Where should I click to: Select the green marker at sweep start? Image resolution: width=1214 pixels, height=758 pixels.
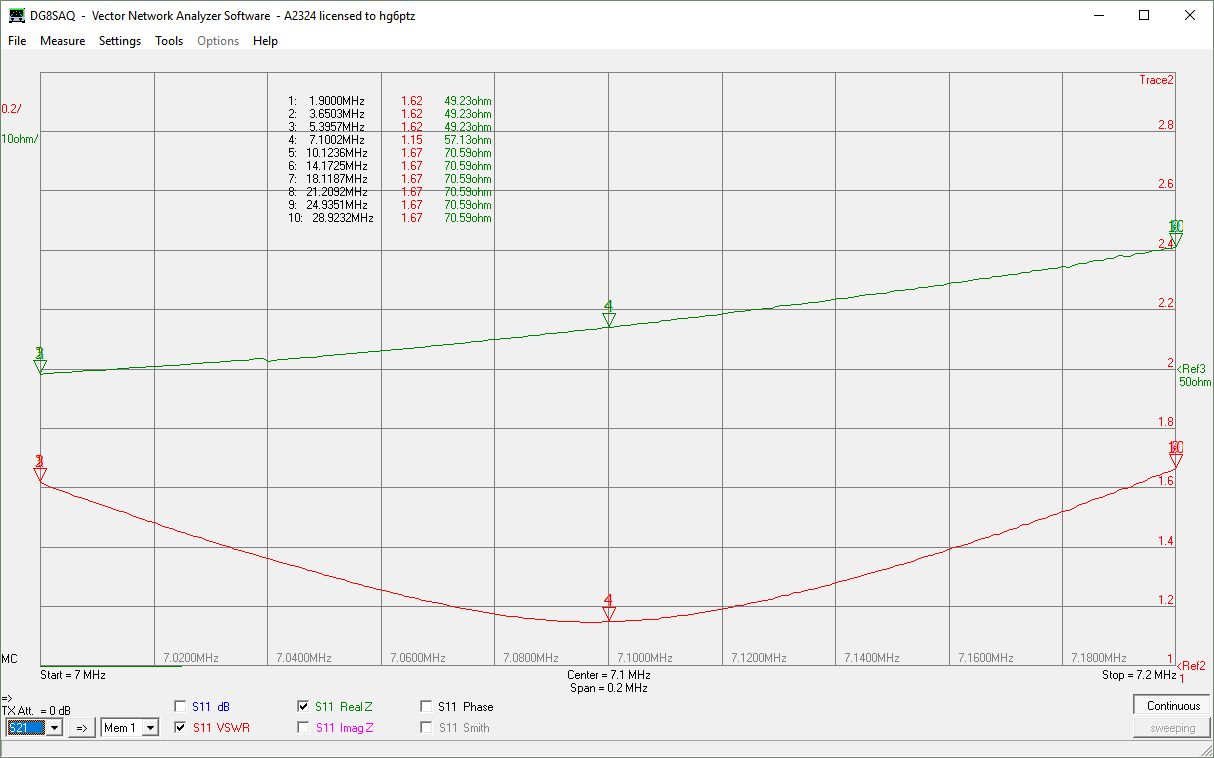41,366
